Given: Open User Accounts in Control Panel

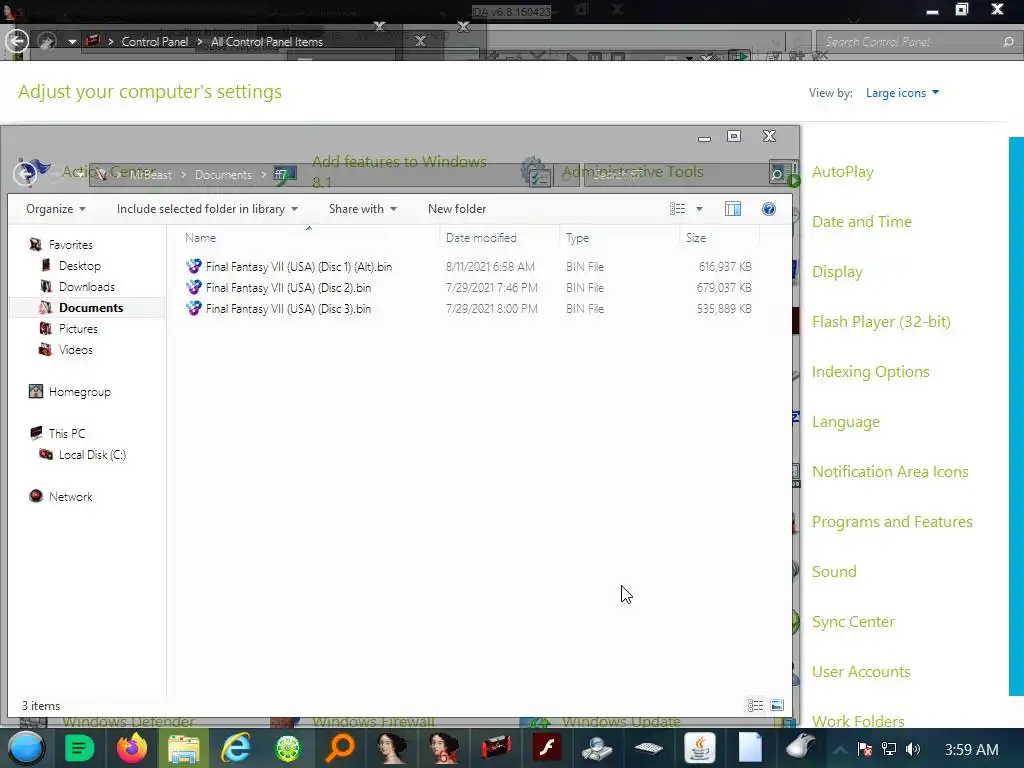Looking at the screenshot, I should point(861,672).
